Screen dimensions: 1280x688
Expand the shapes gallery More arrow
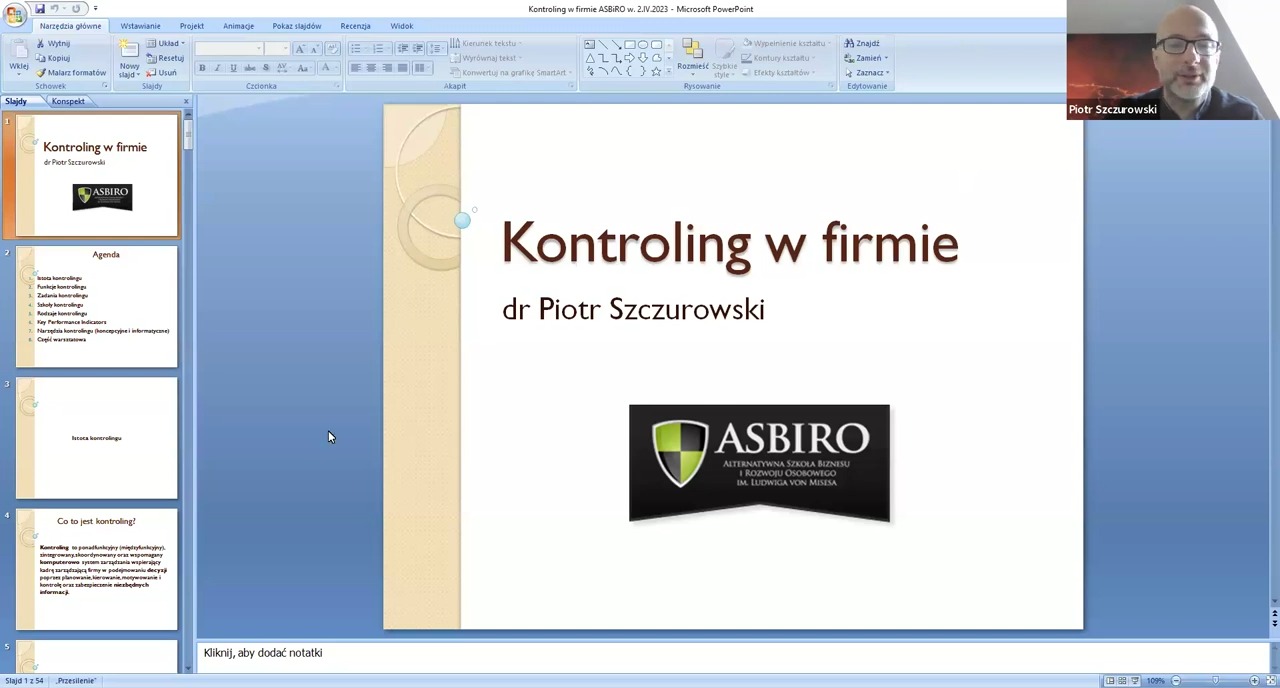tap(669, 73)
